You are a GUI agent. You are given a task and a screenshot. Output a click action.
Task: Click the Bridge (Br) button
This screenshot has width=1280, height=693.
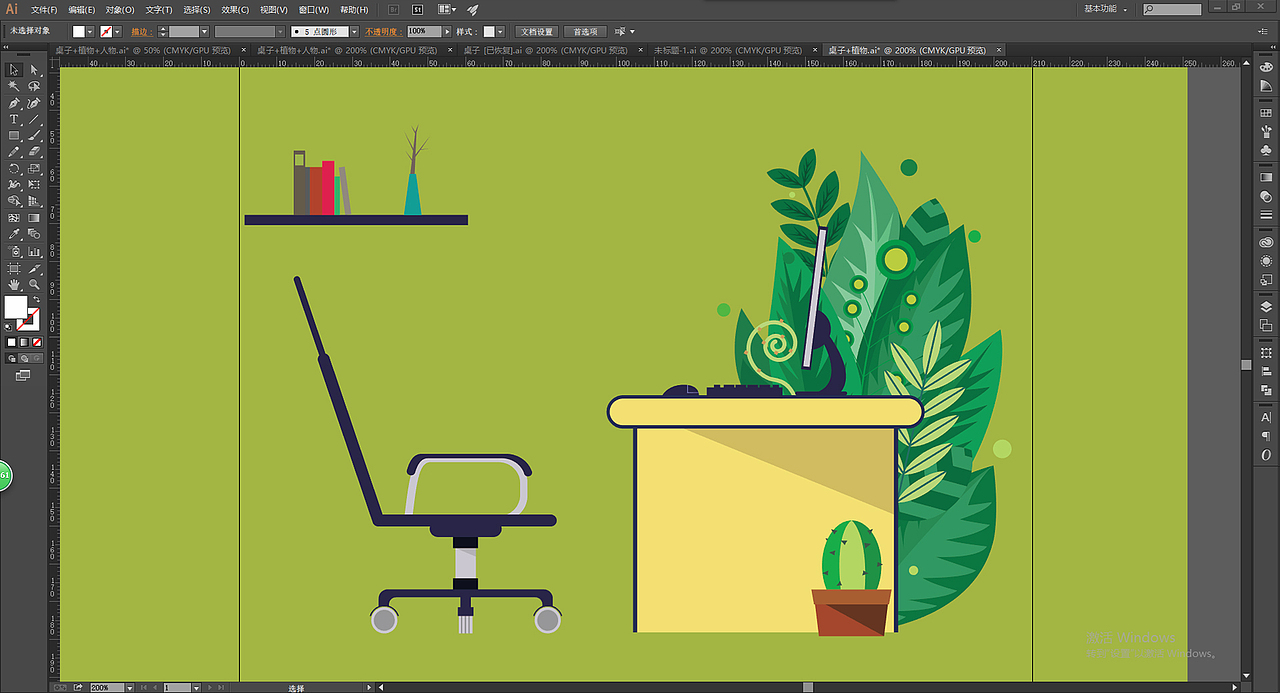(393, 9)
